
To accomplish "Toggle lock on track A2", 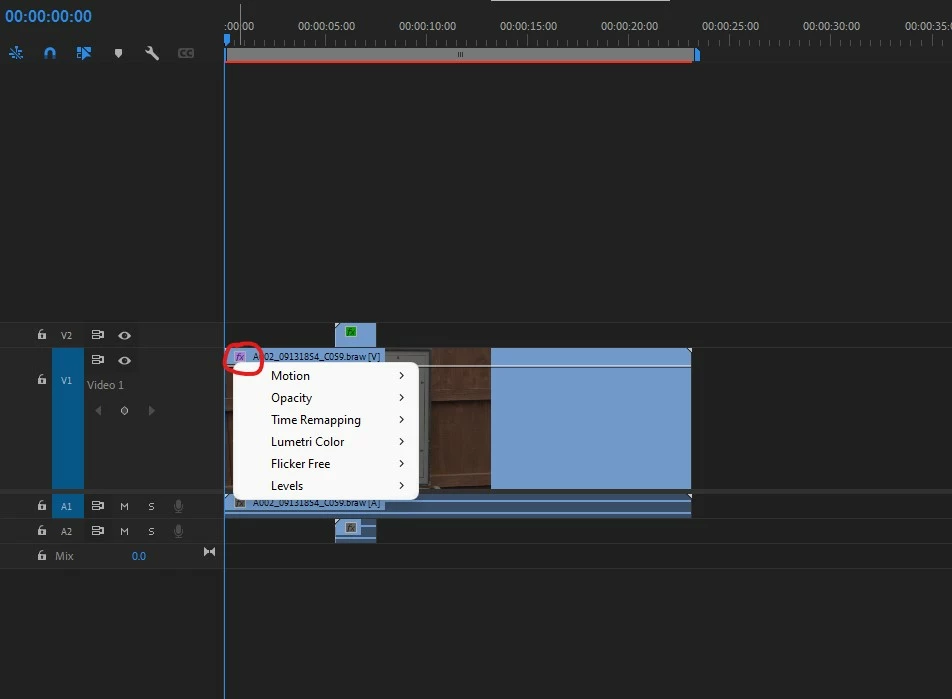I will click(x=41, y=531).
